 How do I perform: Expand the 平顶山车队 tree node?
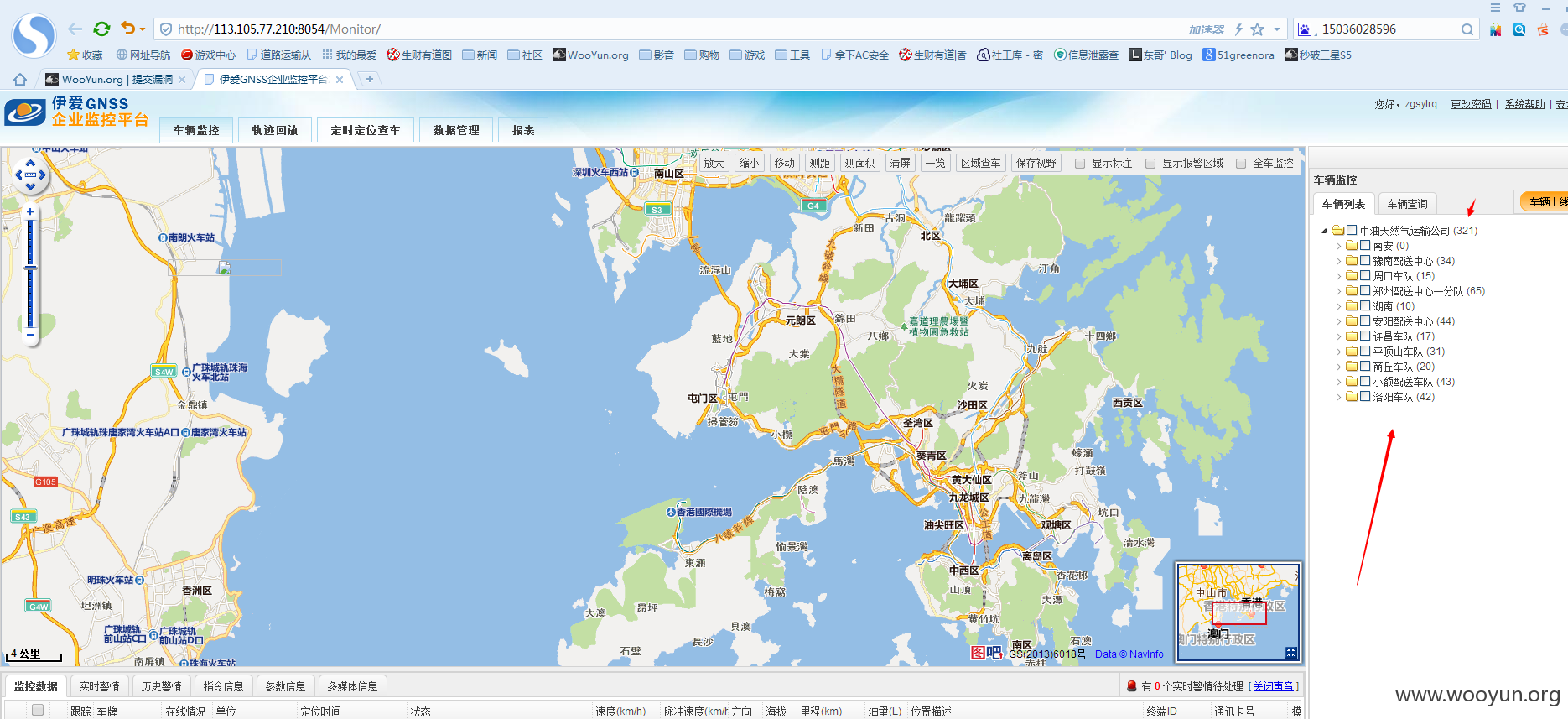(1338, 352)
